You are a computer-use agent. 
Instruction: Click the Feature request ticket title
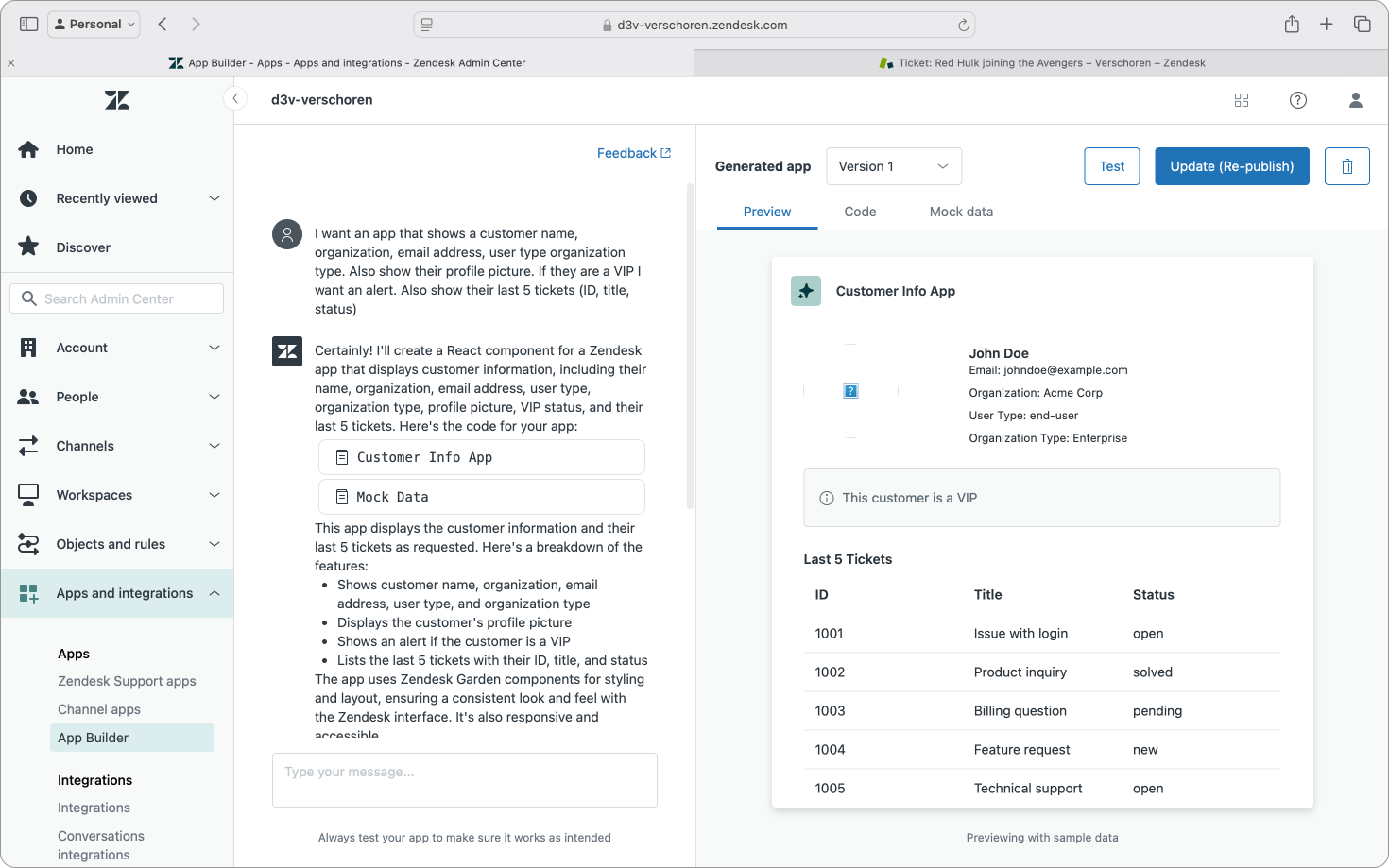tap(1022, 750)
